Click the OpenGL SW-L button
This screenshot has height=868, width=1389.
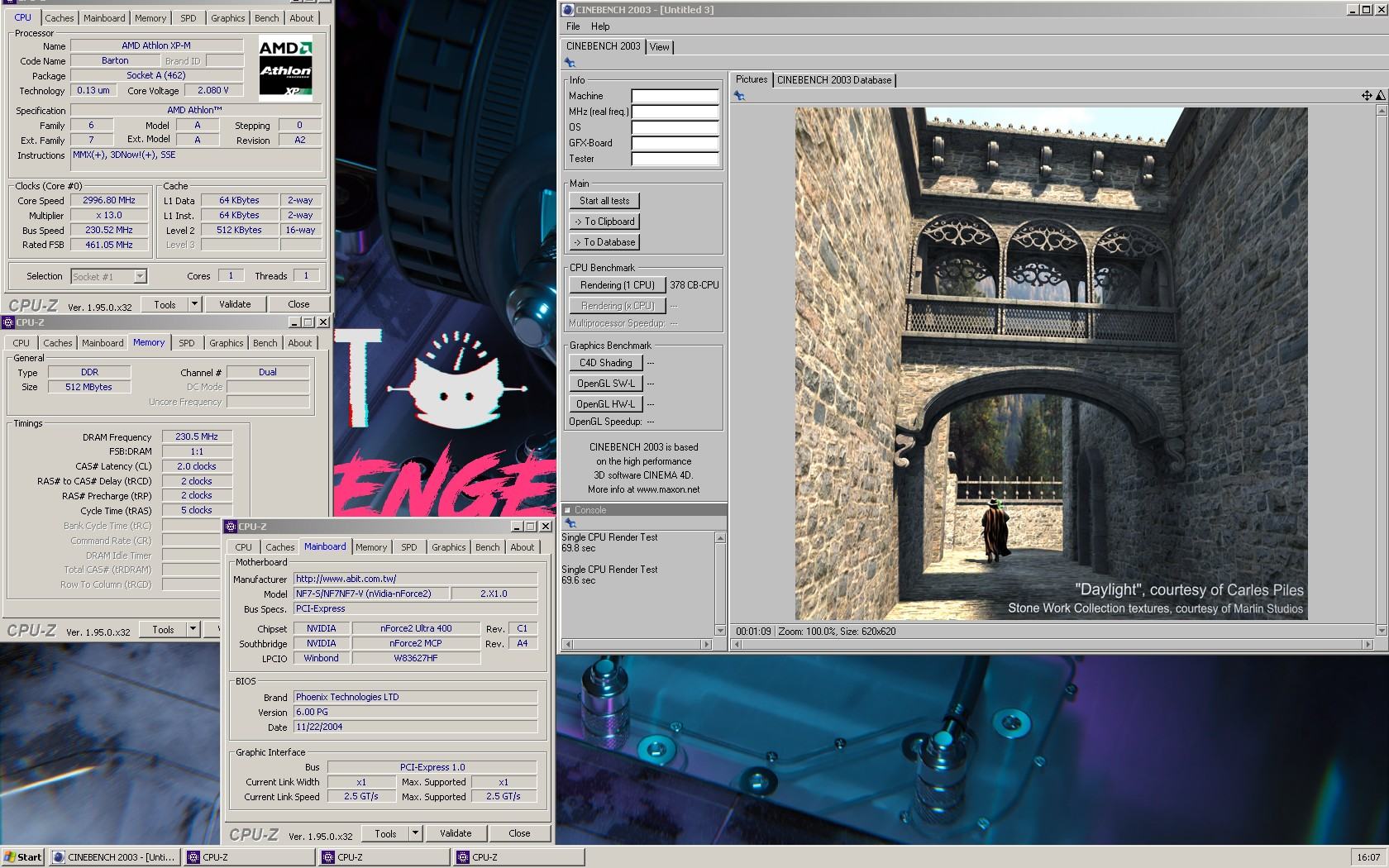pos(605,384)
